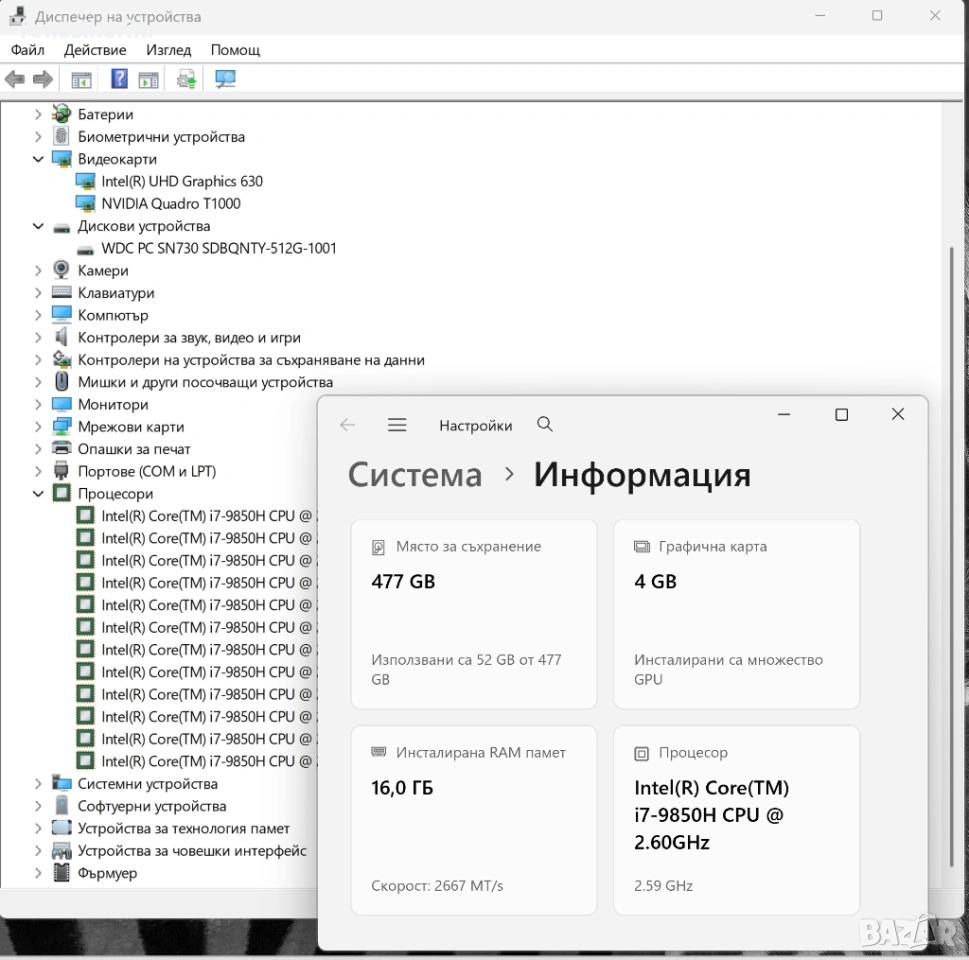Click the scan for hardware changes icon

[x=225, y=80]
